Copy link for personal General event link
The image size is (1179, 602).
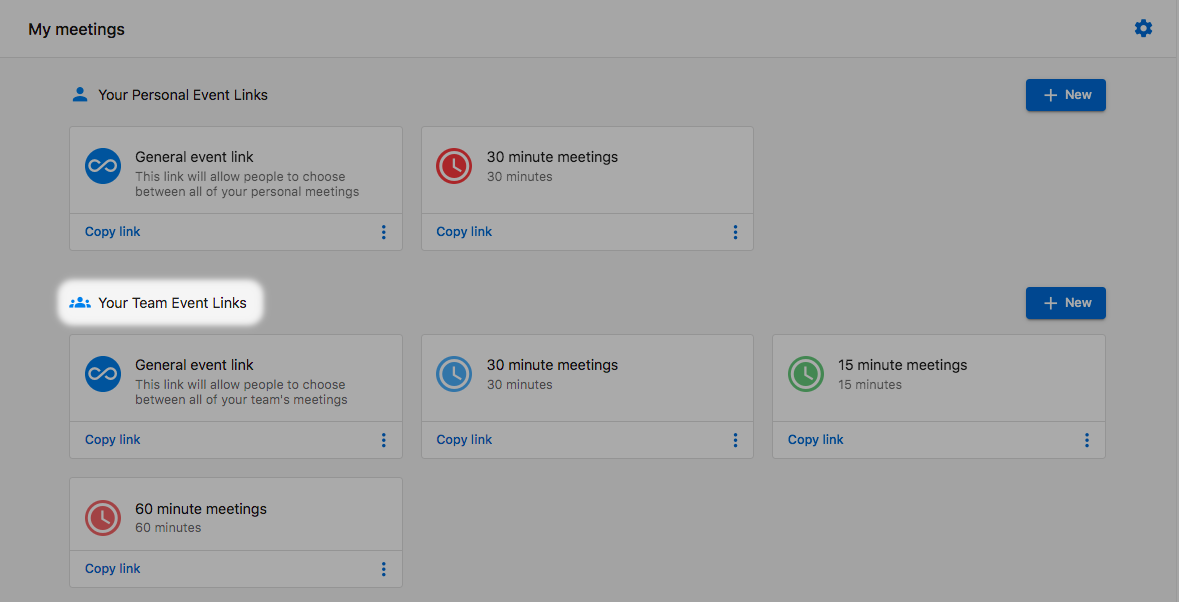(x=113, y=232)
